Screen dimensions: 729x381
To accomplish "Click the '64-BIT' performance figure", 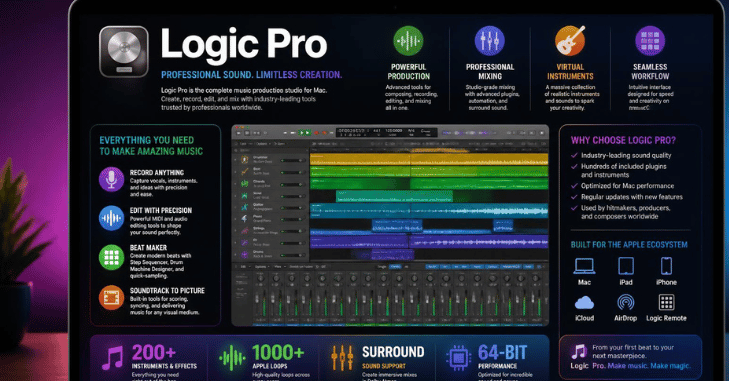I will 503,353.
